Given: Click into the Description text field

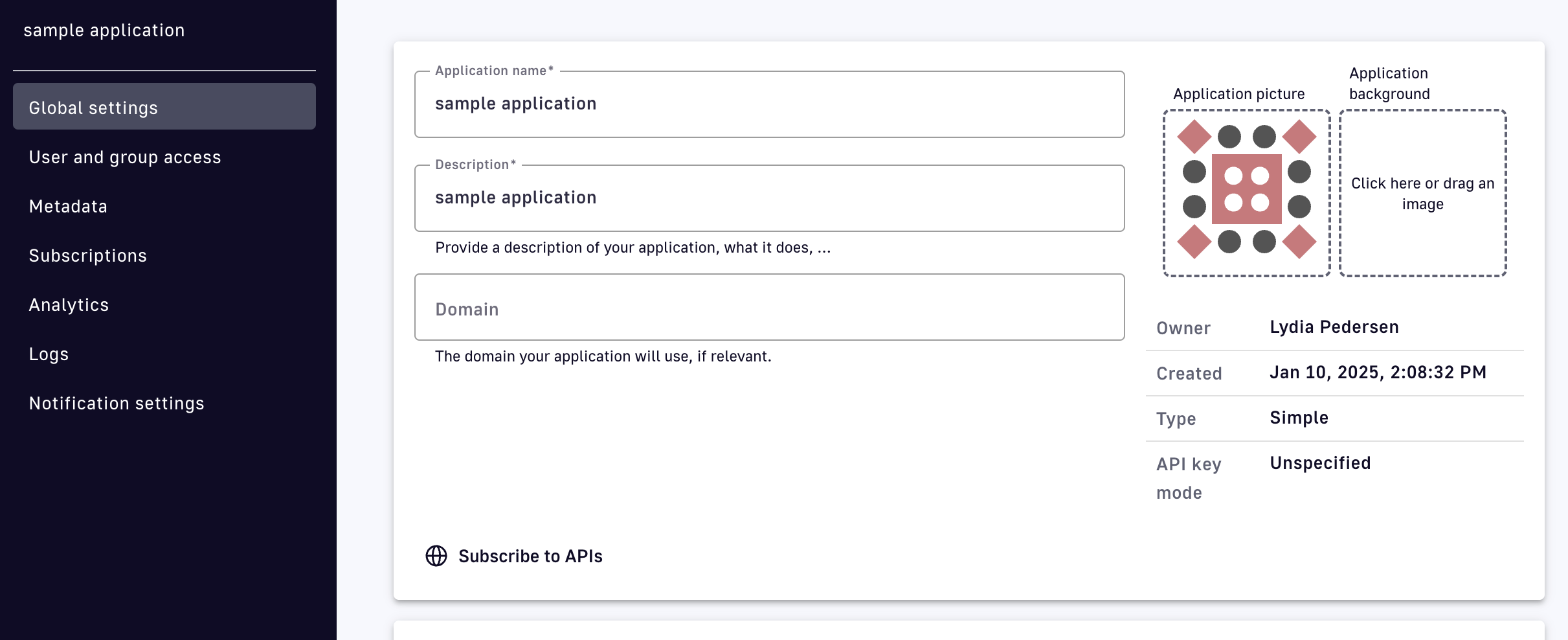Looking at the screenshot, I should coord(769,198).
